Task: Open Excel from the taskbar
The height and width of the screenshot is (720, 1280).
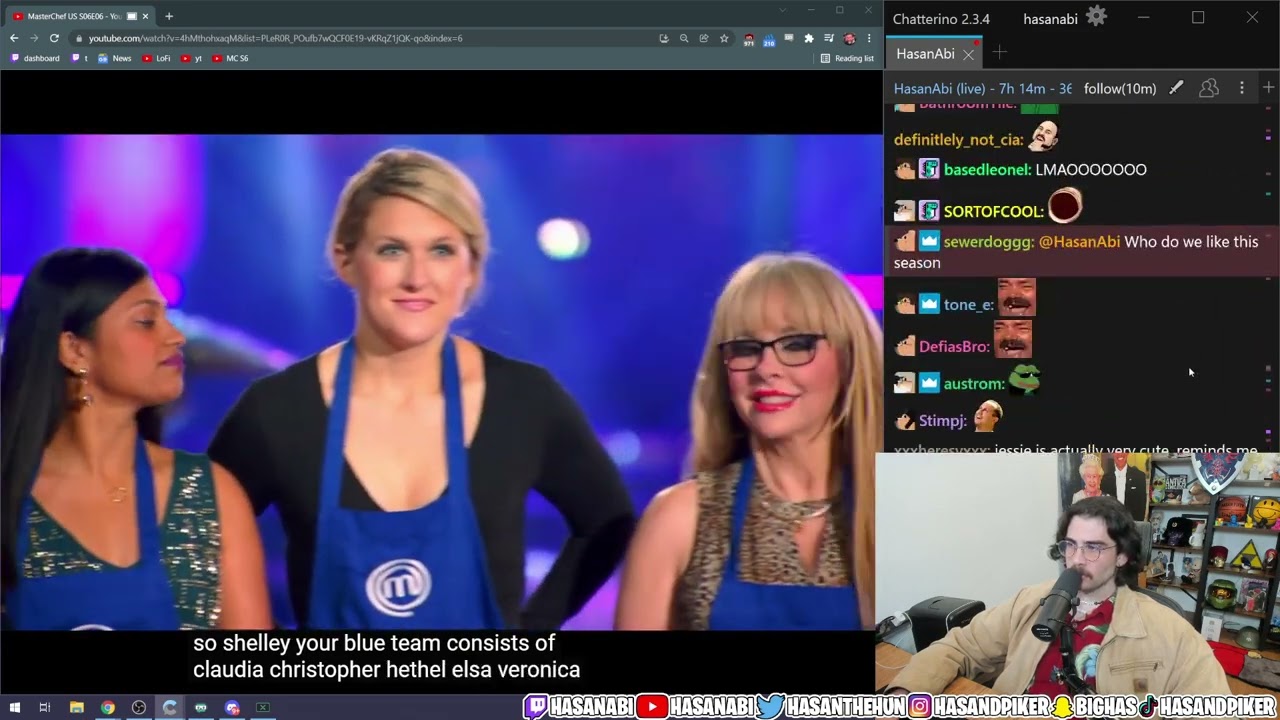Action: [x=263, y=708]
